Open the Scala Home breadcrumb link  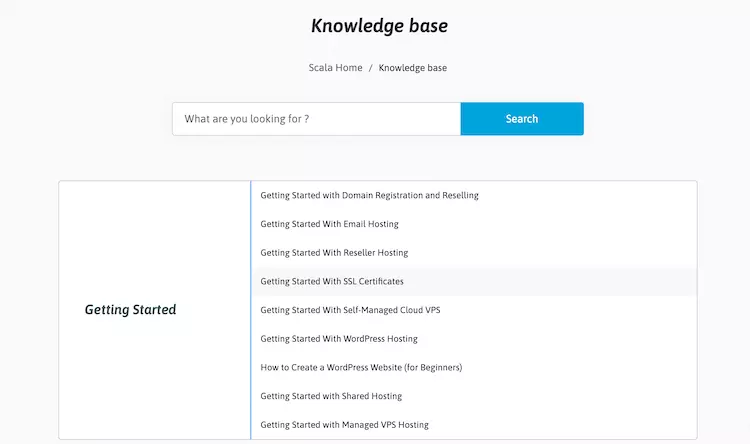coord(335,67)
